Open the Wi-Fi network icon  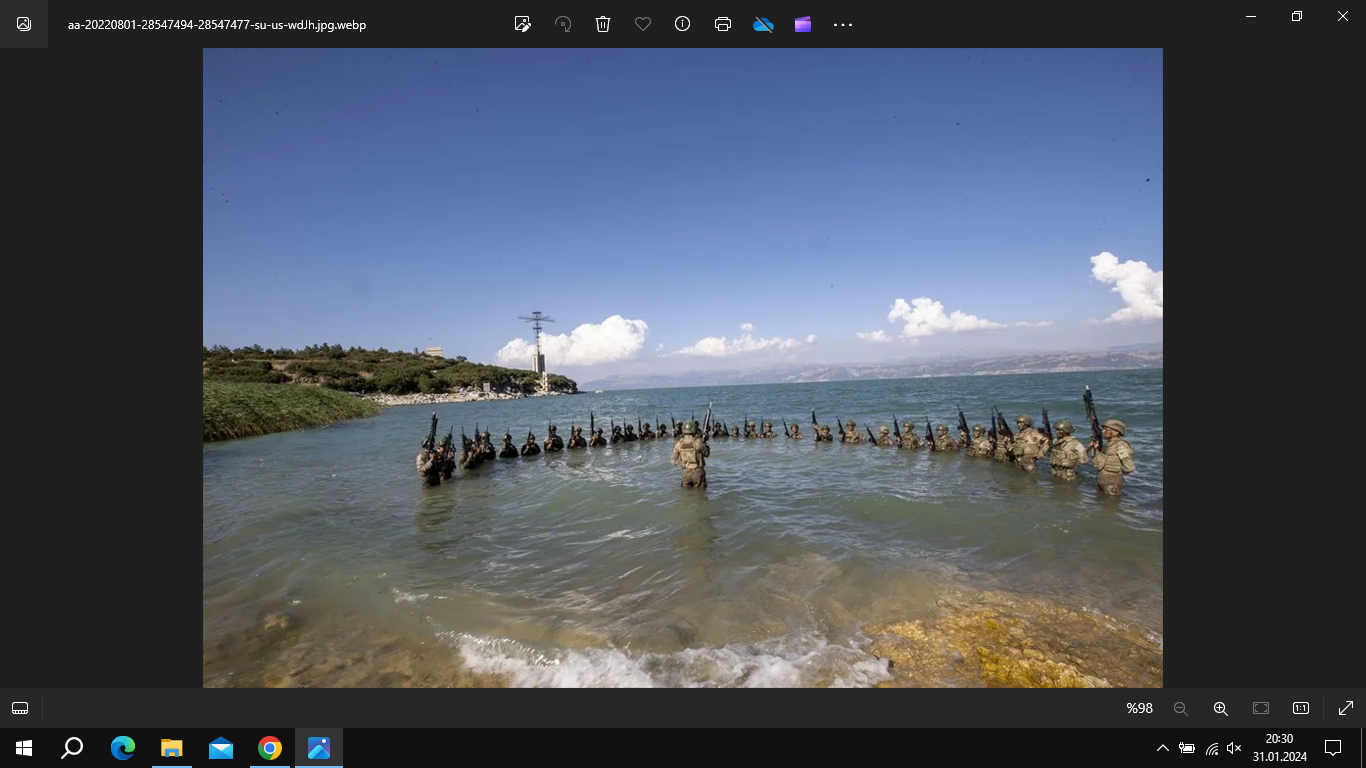pyautogui.click(x=1212, y=748)
